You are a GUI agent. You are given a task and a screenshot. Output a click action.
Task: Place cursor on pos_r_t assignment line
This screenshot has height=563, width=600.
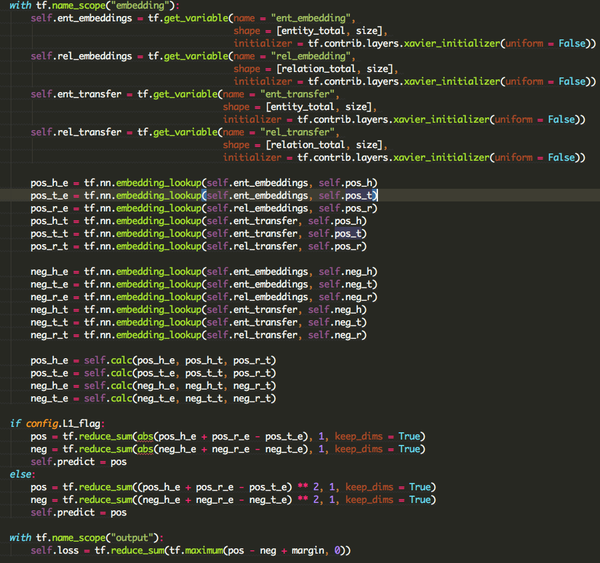click(199, 246)
